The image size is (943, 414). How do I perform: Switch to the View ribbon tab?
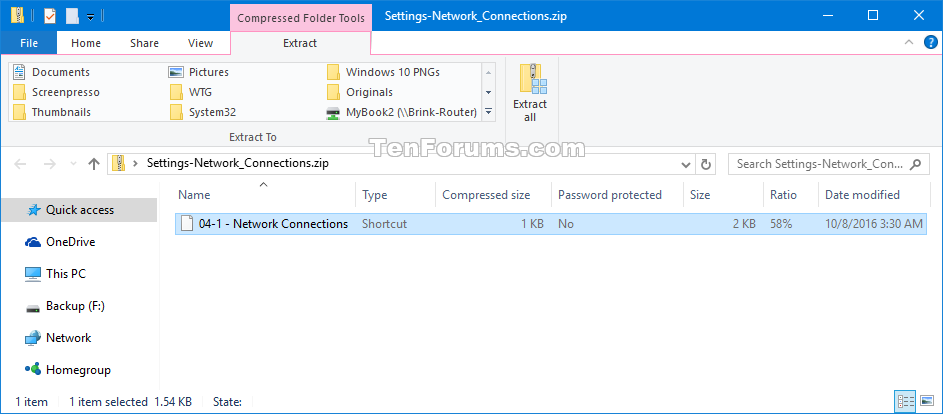tap(200, 43)
